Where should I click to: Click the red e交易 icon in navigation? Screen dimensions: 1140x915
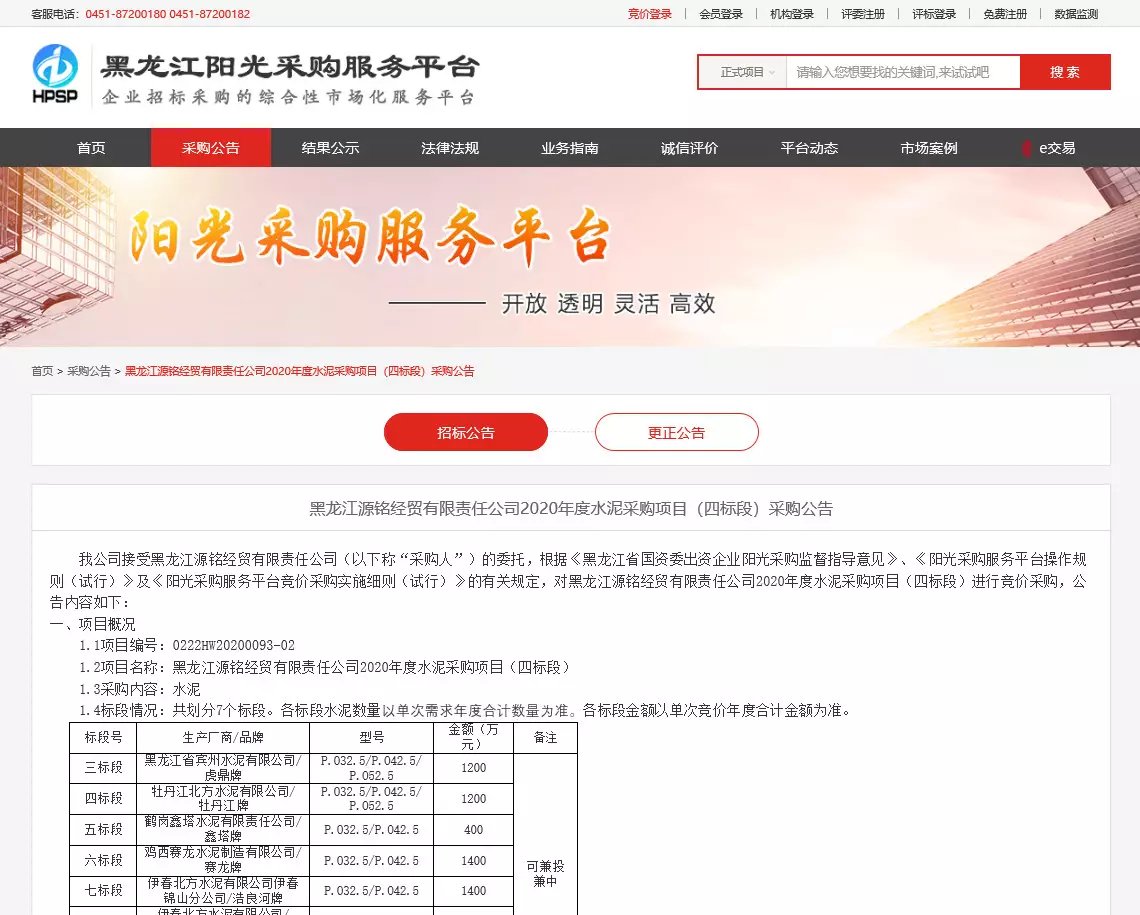click(1026, 148)
